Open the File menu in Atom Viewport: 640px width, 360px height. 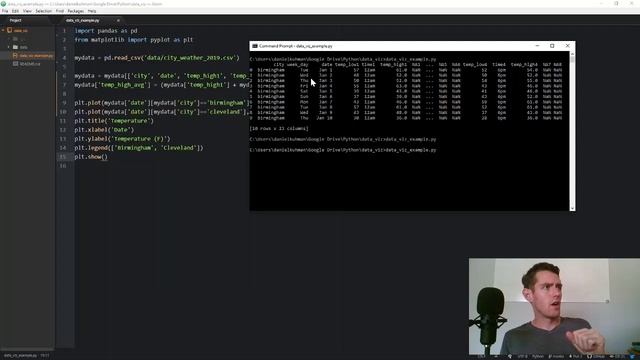pos(5,11)
